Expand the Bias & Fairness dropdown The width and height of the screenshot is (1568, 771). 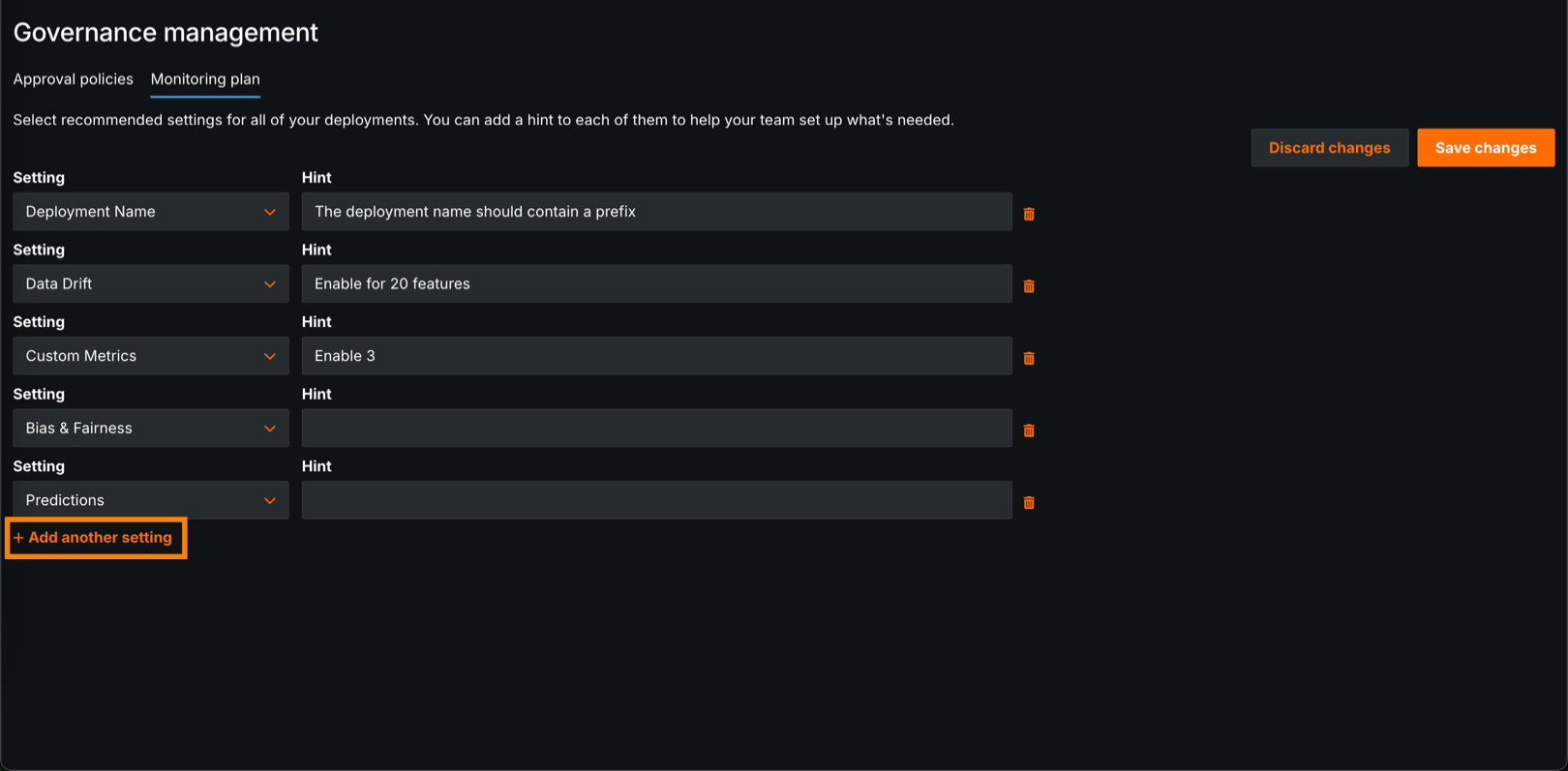[x=151, y=429]
